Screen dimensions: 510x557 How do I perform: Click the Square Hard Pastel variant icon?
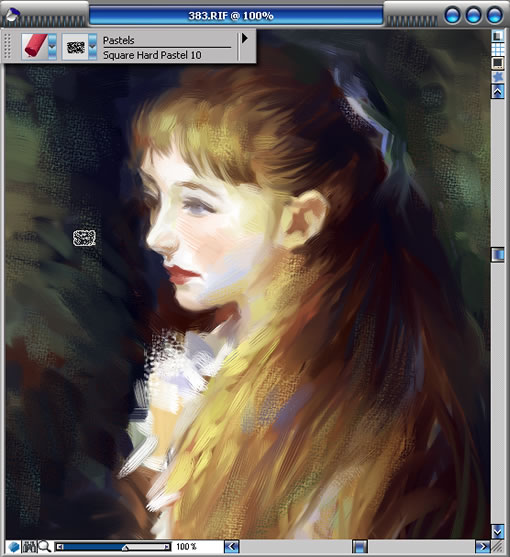75,47
